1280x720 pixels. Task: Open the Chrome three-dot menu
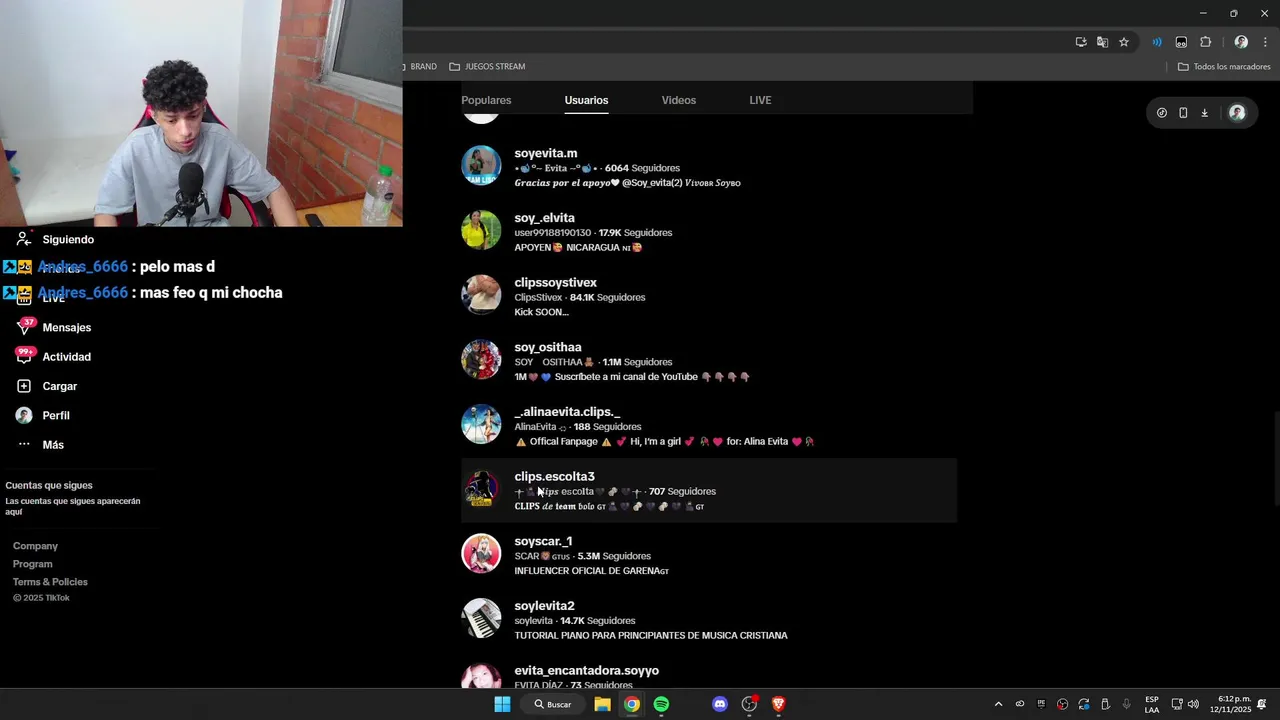1265,42
